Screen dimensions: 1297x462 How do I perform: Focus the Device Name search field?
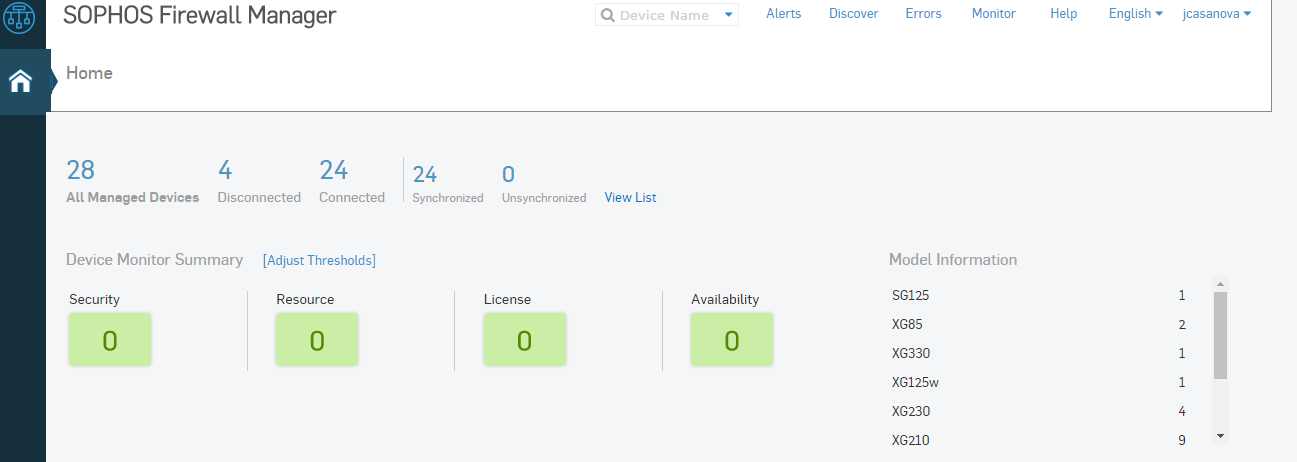pos(667,15)
